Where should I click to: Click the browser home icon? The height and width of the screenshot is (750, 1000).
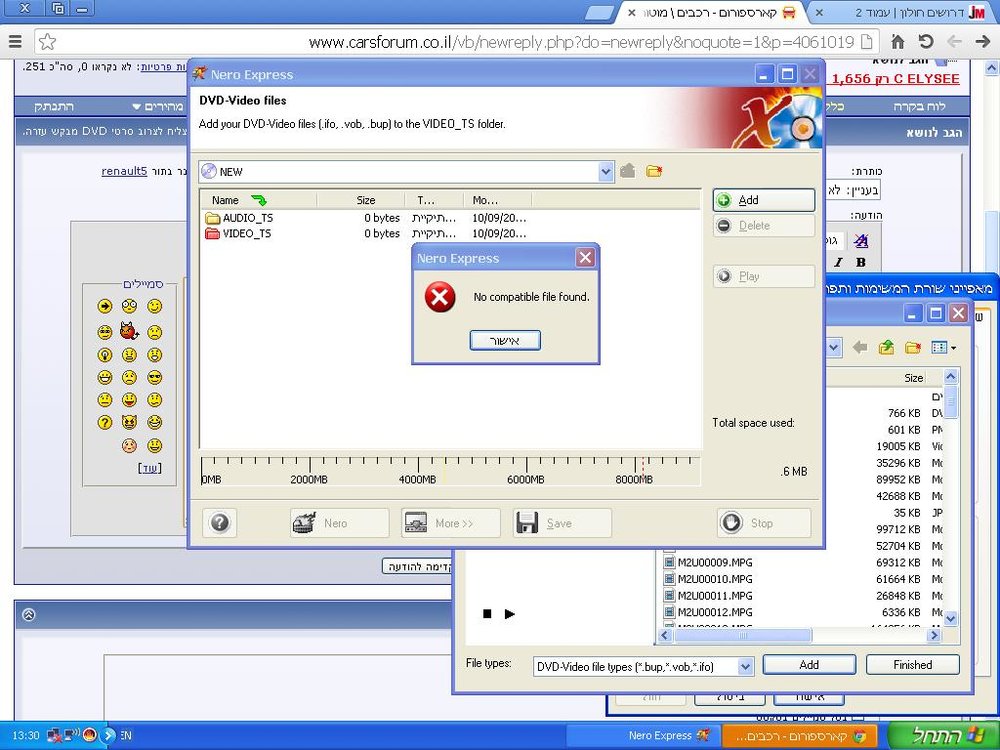click(898, 42)
